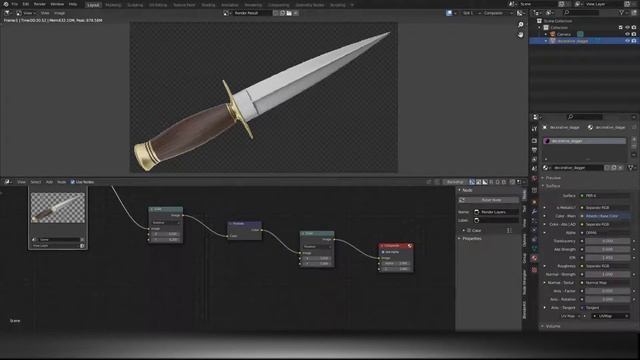
Task: Toggle visibility eye for decorative_dagger in outliner
Action: tap(627, 41)
